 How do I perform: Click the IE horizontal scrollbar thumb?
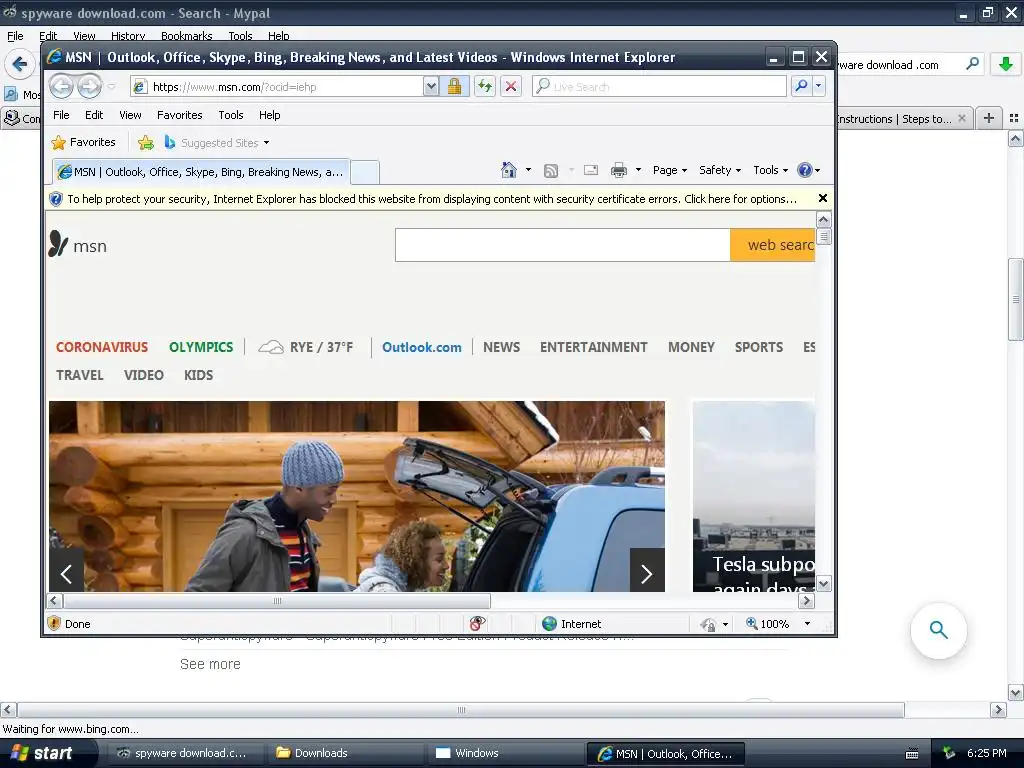coord(277,601)
